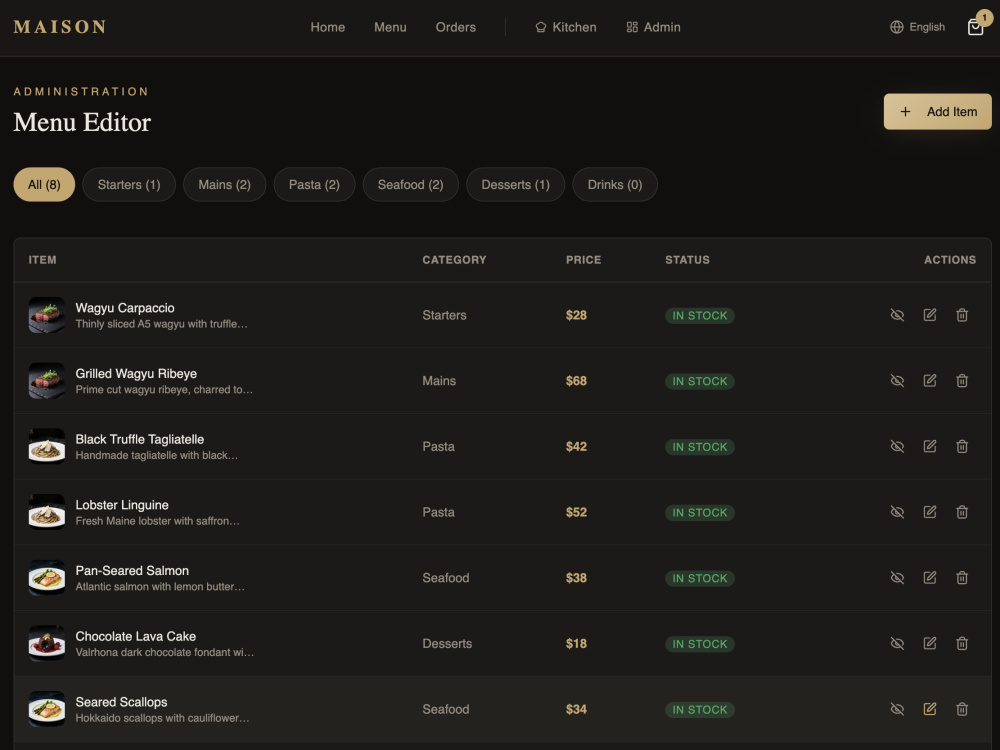The width and height of the screenshot is (1000, 750).
Task: Delete the Pan-Seared Salmon item
Action: tap(962, 578)
